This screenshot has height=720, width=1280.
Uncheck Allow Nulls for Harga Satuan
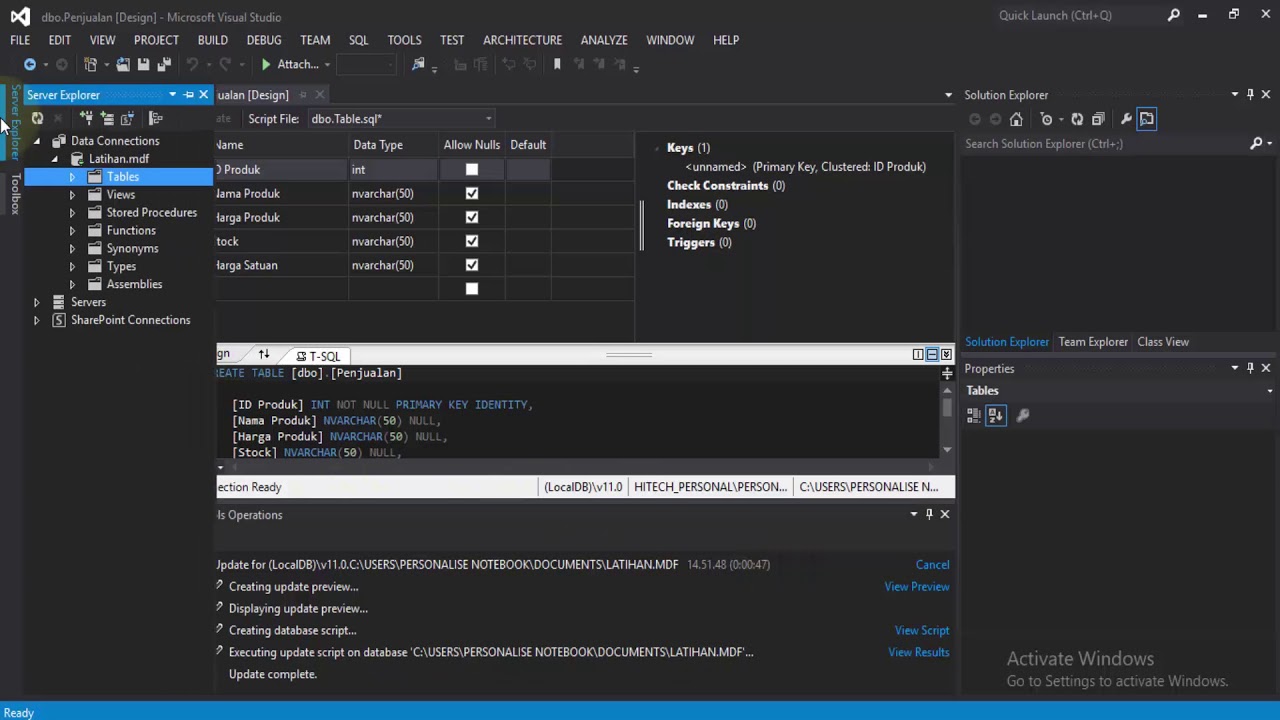click(x=472, y=265)
